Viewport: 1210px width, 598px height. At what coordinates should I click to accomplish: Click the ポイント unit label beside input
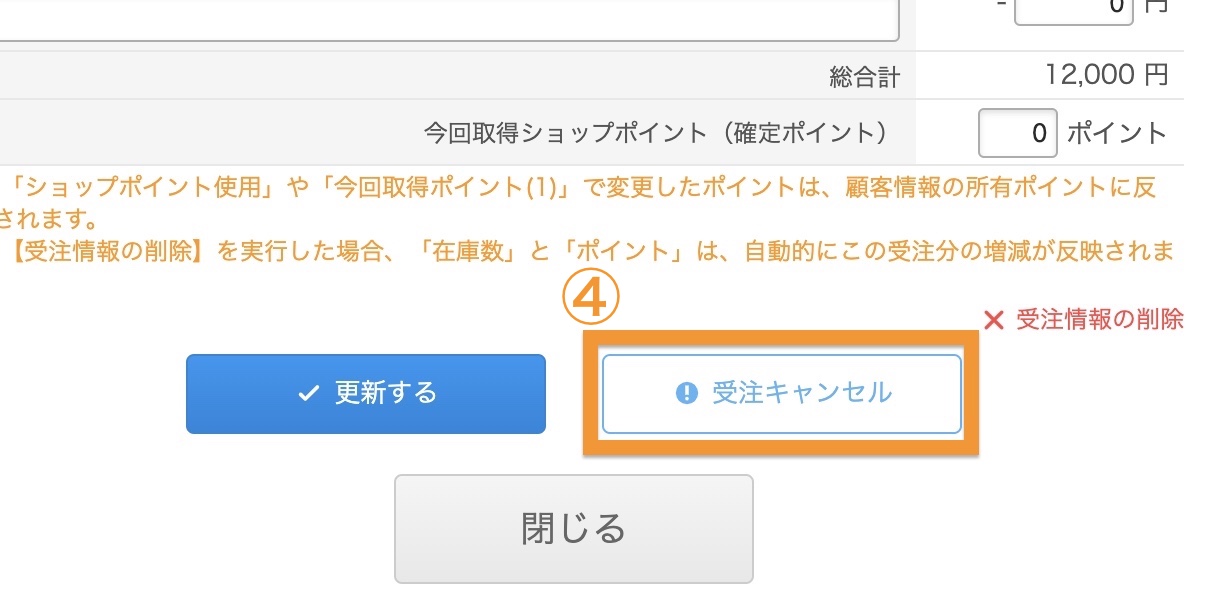tap(1117, 133)
